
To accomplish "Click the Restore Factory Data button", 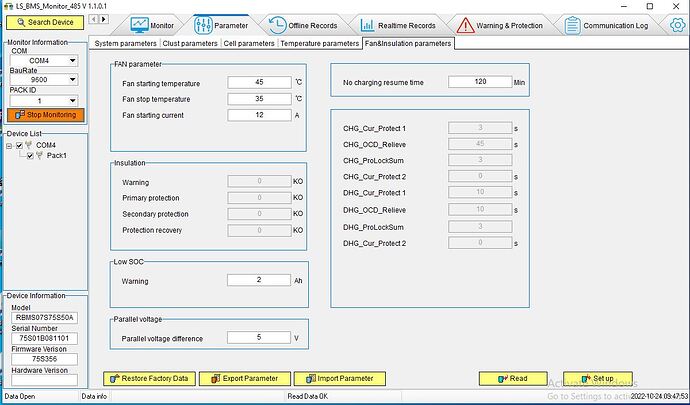I will point(150,379).
